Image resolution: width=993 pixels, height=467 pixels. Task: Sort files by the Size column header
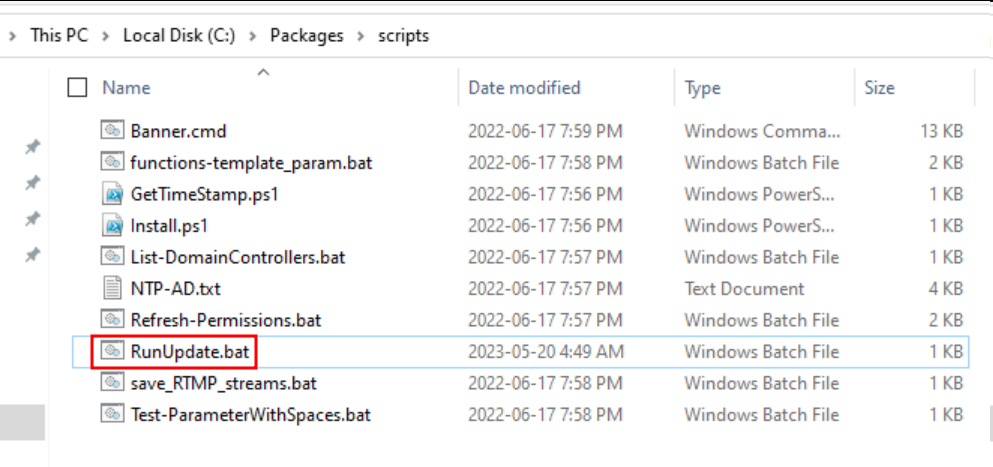(x=879, y=87)
